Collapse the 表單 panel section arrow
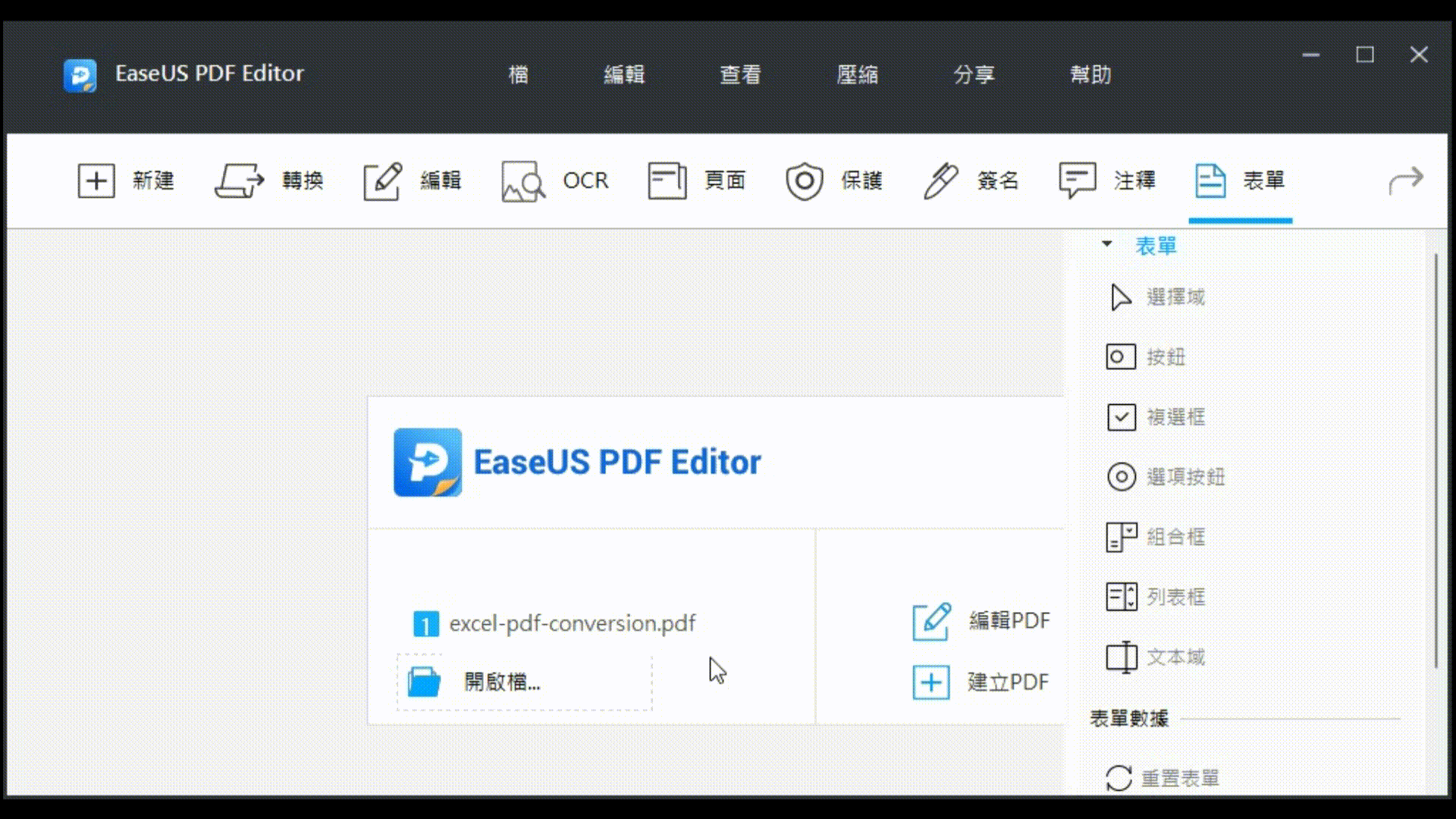 1107,244
